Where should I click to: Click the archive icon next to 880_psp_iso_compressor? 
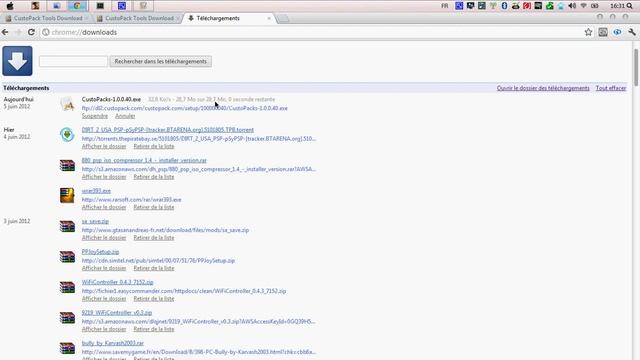(67, 165)
